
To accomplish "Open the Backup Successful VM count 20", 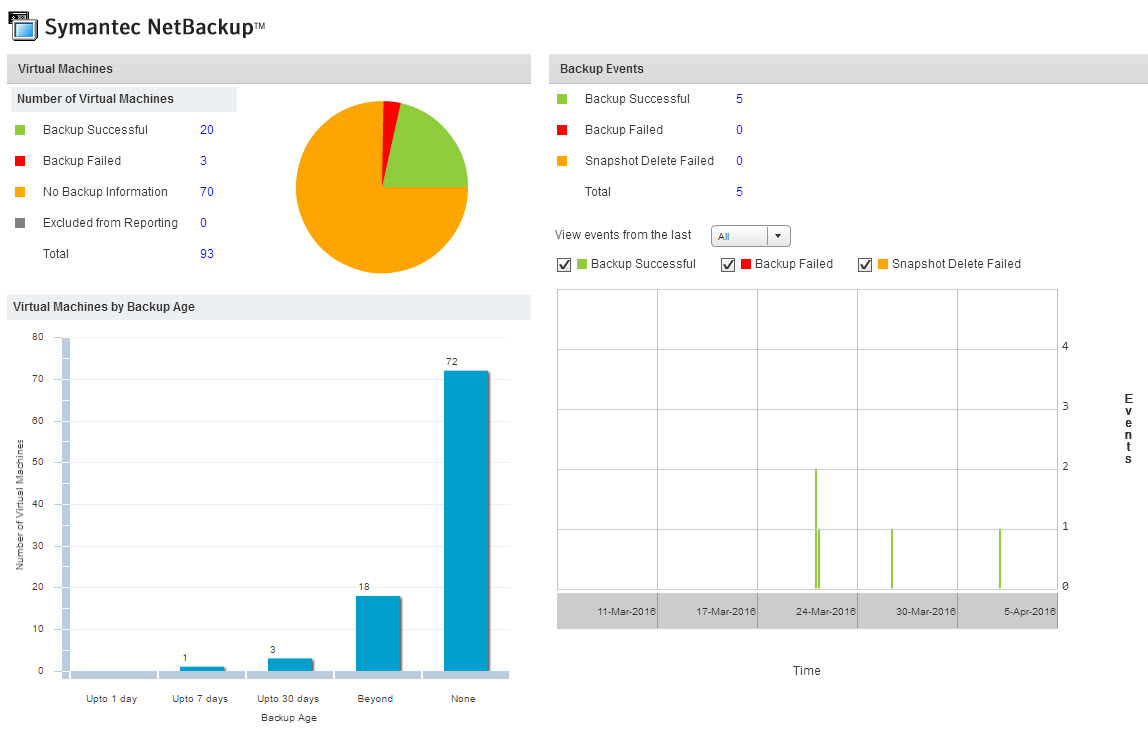I will click(206, 130).
